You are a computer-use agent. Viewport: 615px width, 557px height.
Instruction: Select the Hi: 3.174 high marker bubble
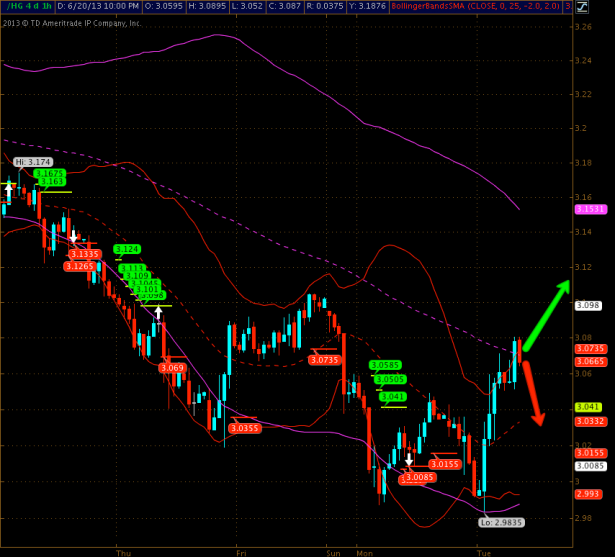32,161
